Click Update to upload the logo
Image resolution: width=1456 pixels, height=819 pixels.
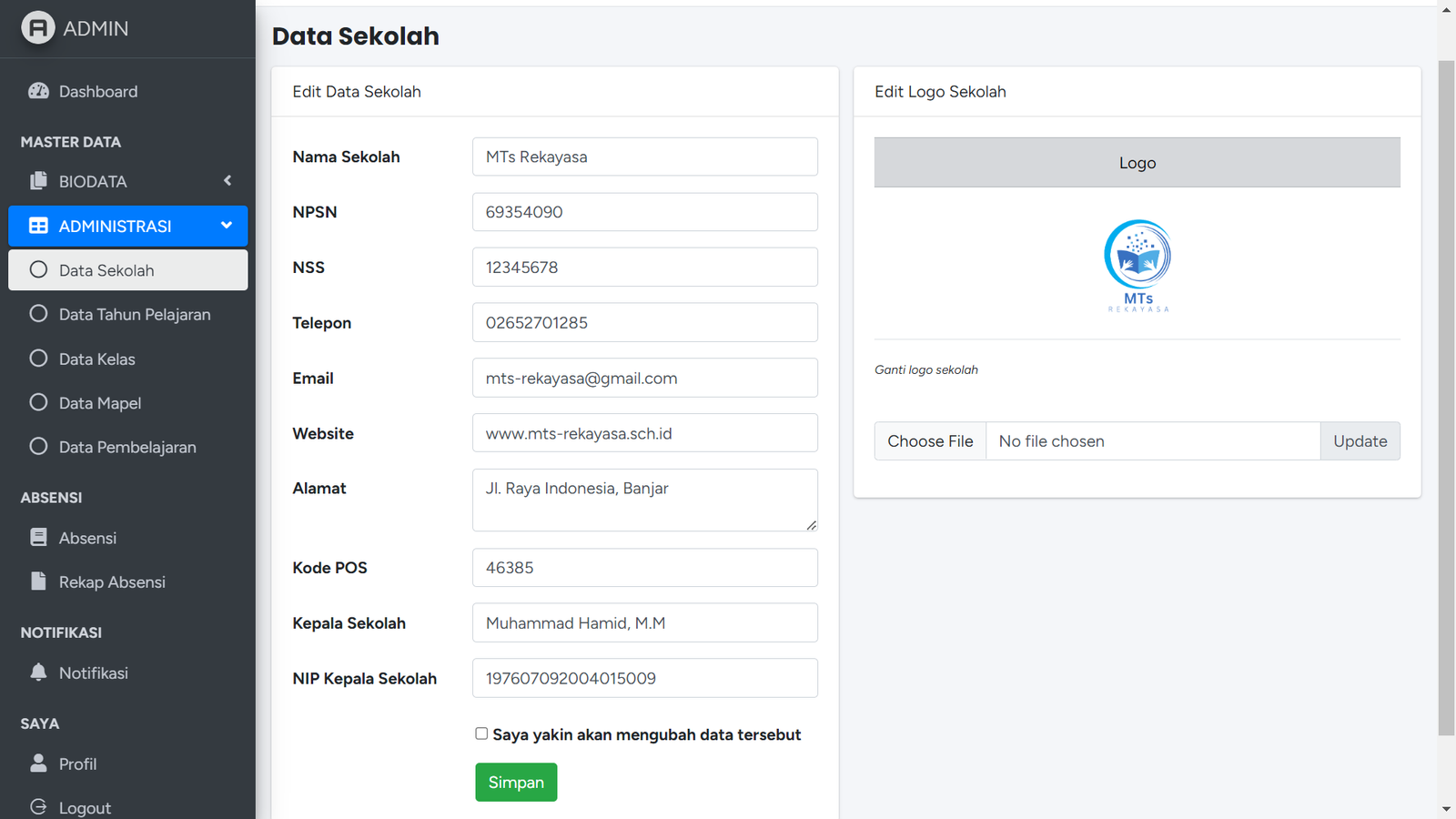click(x=1360, y=441)
